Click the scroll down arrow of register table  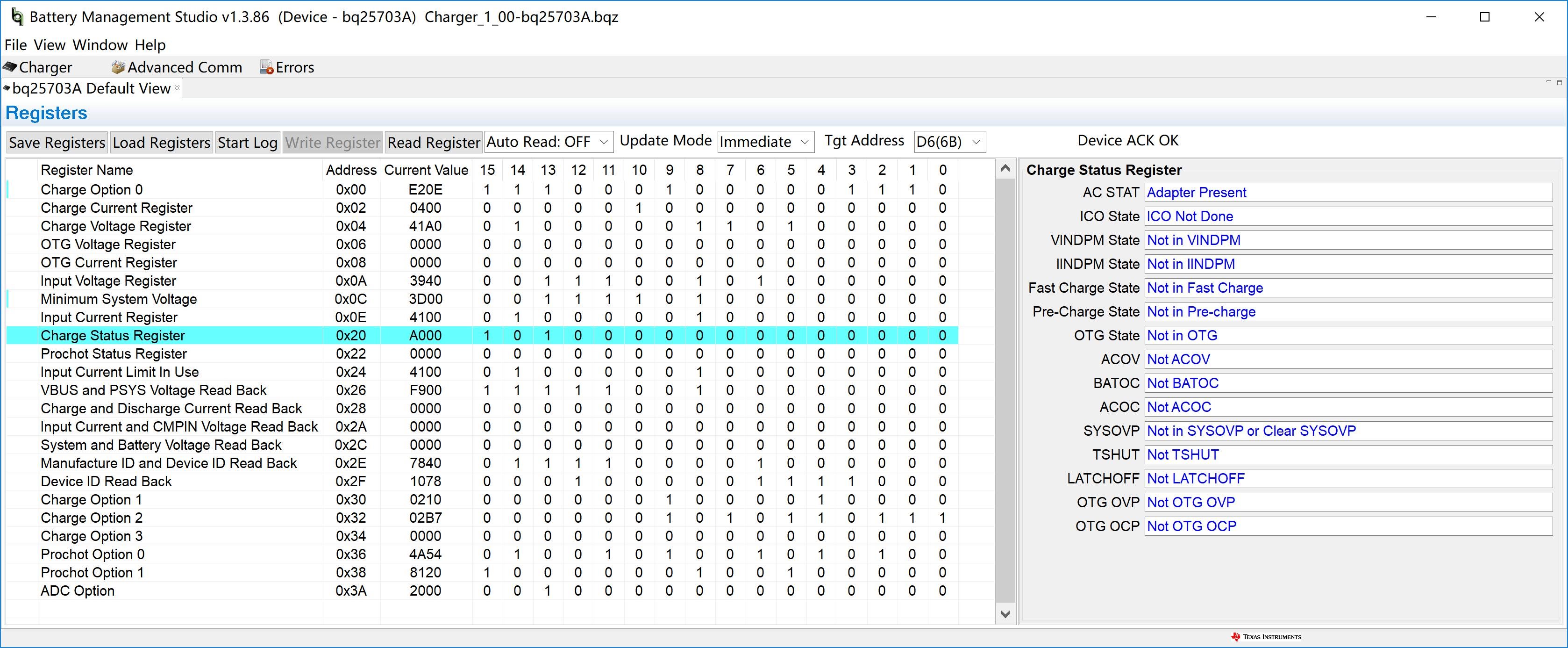click(x=1005, y=614)
